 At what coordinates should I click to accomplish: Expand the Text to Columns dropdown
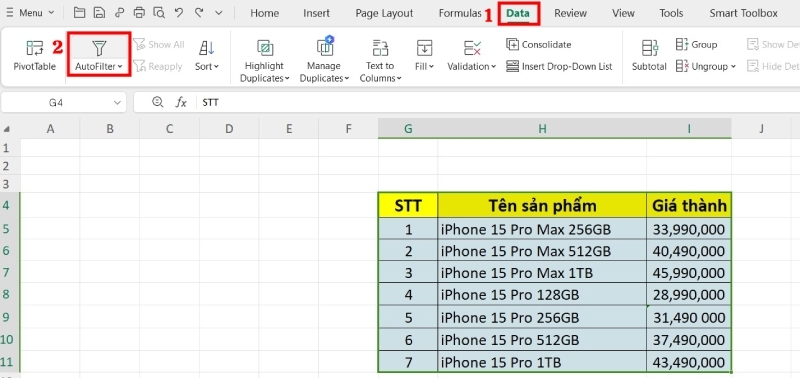[399, 79]
